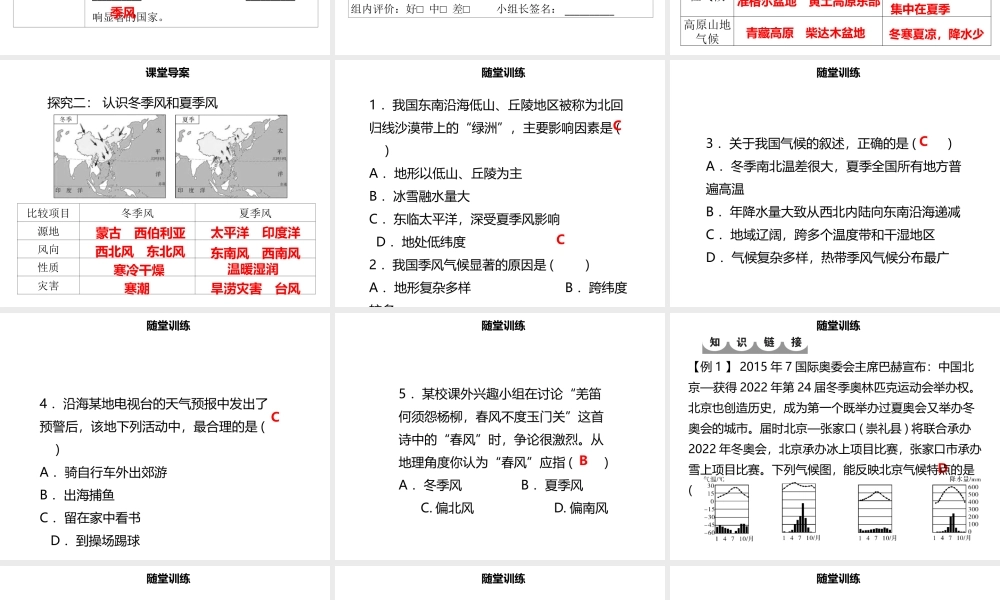
Task: Click question 1 option D 地处低纬度
Action: (x=421, y=242)
